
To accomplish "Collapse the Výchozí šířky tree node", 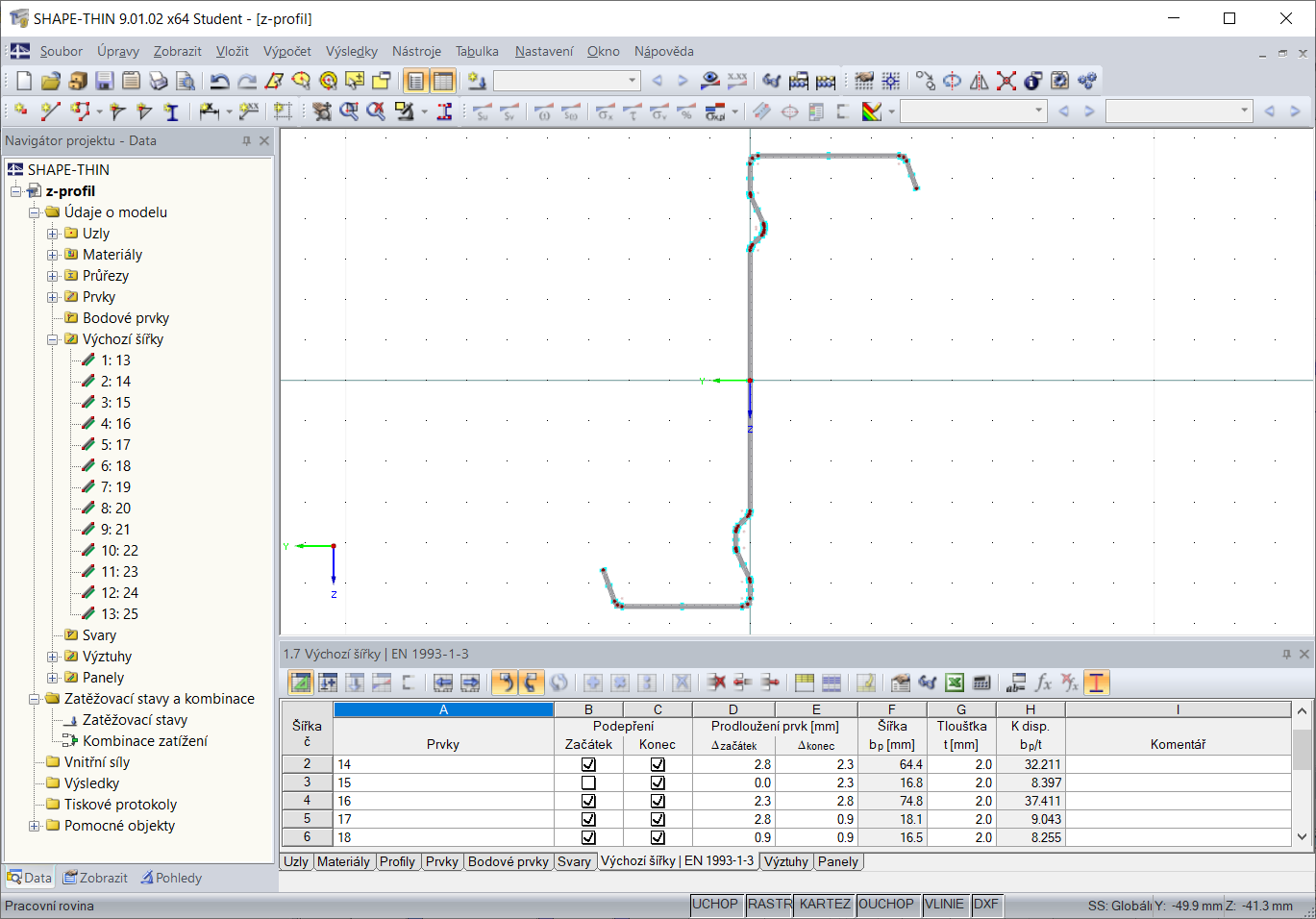I will tap(53, 339).
